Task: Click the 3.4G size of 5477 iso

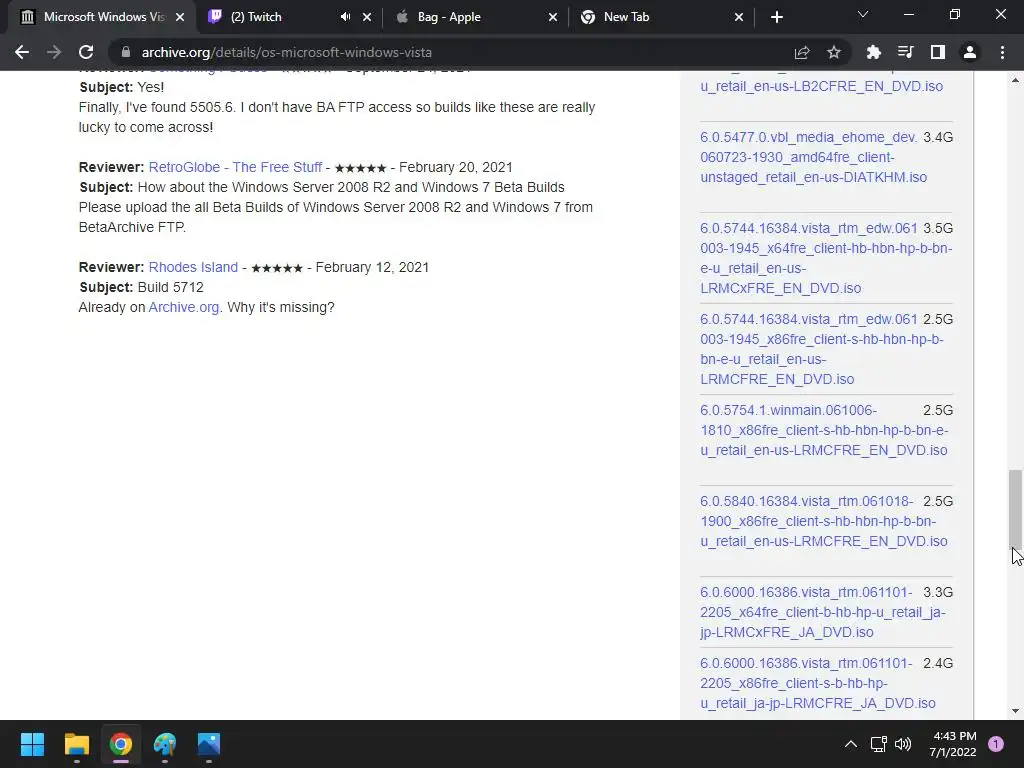Action: point(938,137)
